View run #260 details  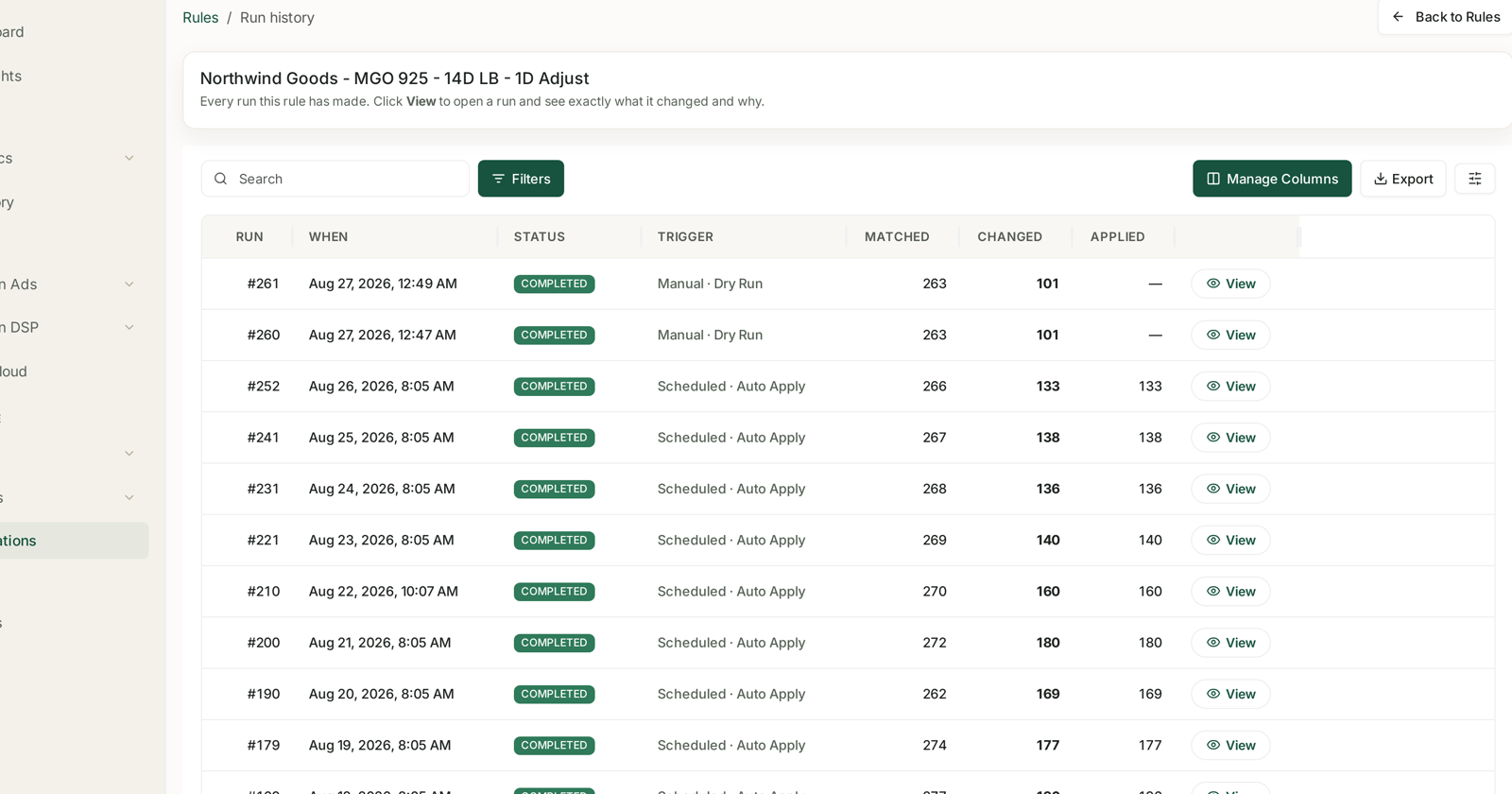1230,335
